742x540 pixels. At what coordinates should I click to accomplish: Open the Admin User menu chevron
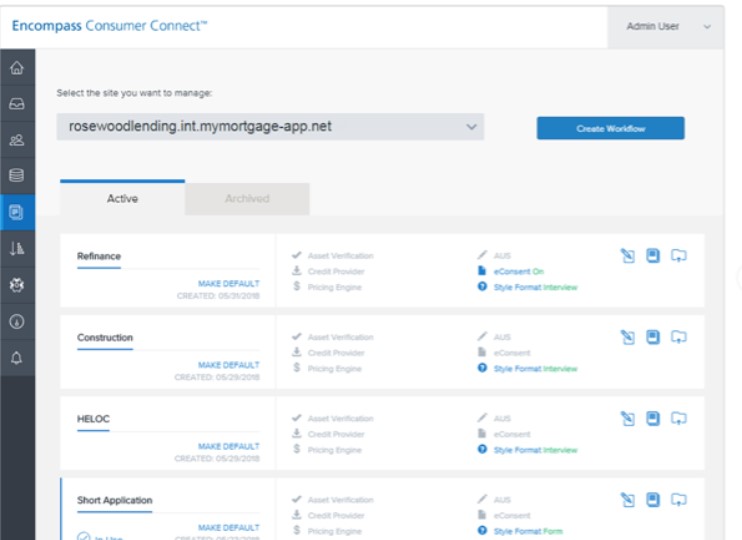(707, 27)
